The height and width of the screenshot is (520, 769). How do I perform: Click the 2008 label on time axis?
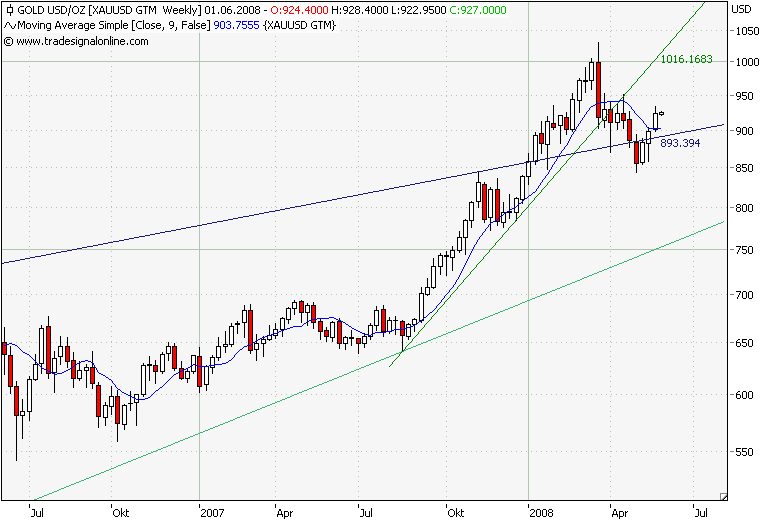point(541,513)
